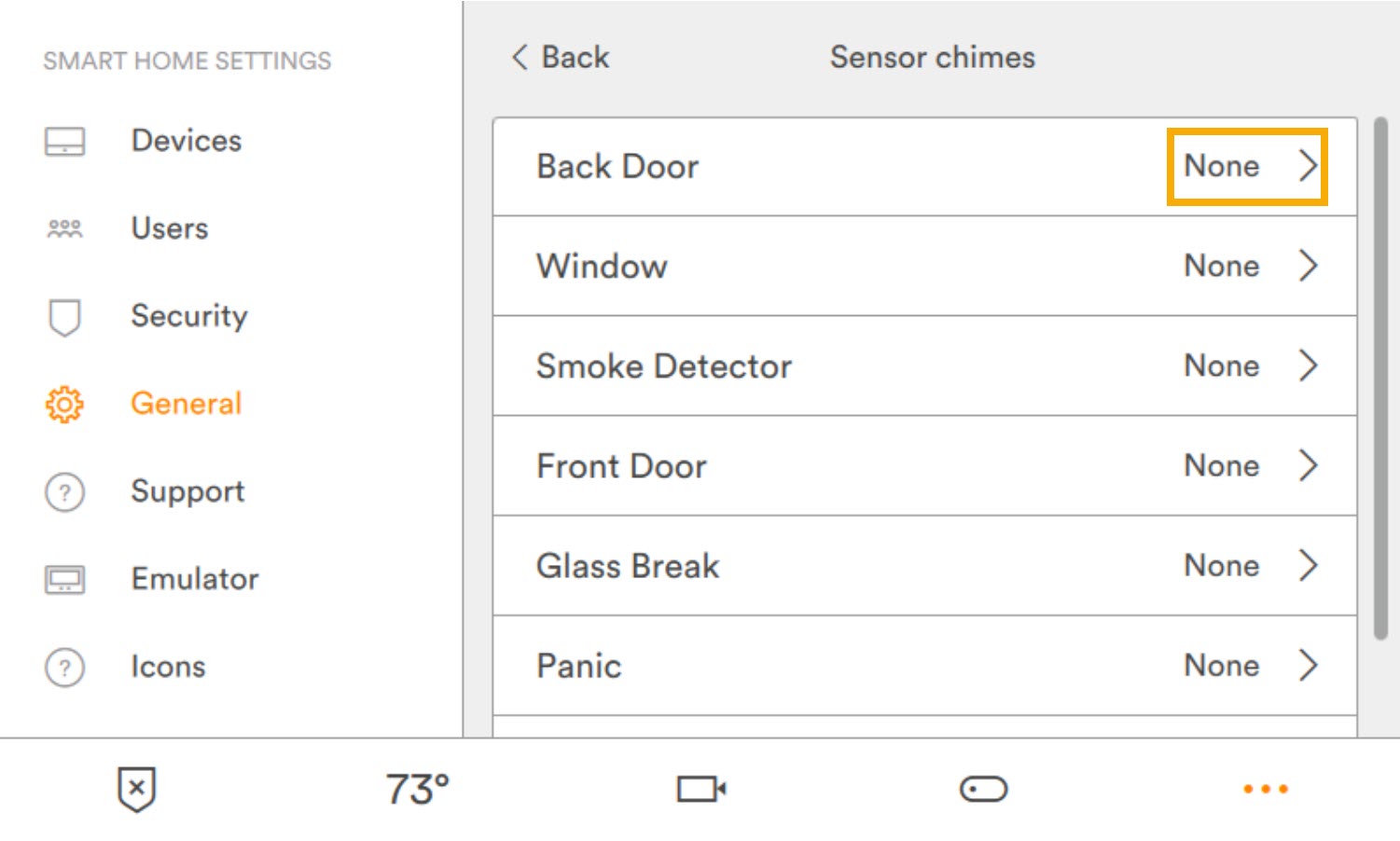Expand Smoke Detector chime chevron

click(x=1309, y=366)
